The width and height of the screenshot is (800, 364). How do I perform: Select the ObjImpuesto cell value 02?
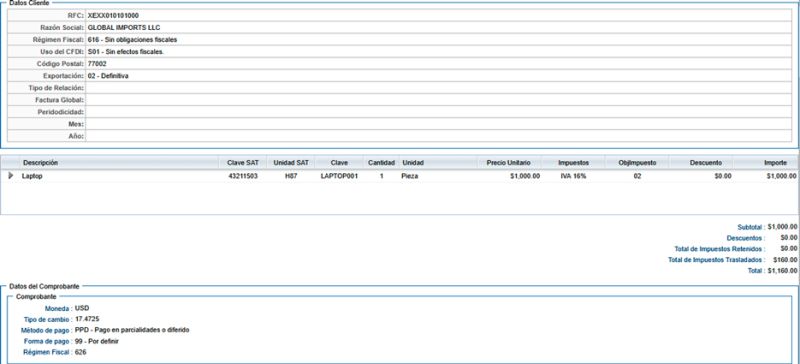(x=637, y=176)
